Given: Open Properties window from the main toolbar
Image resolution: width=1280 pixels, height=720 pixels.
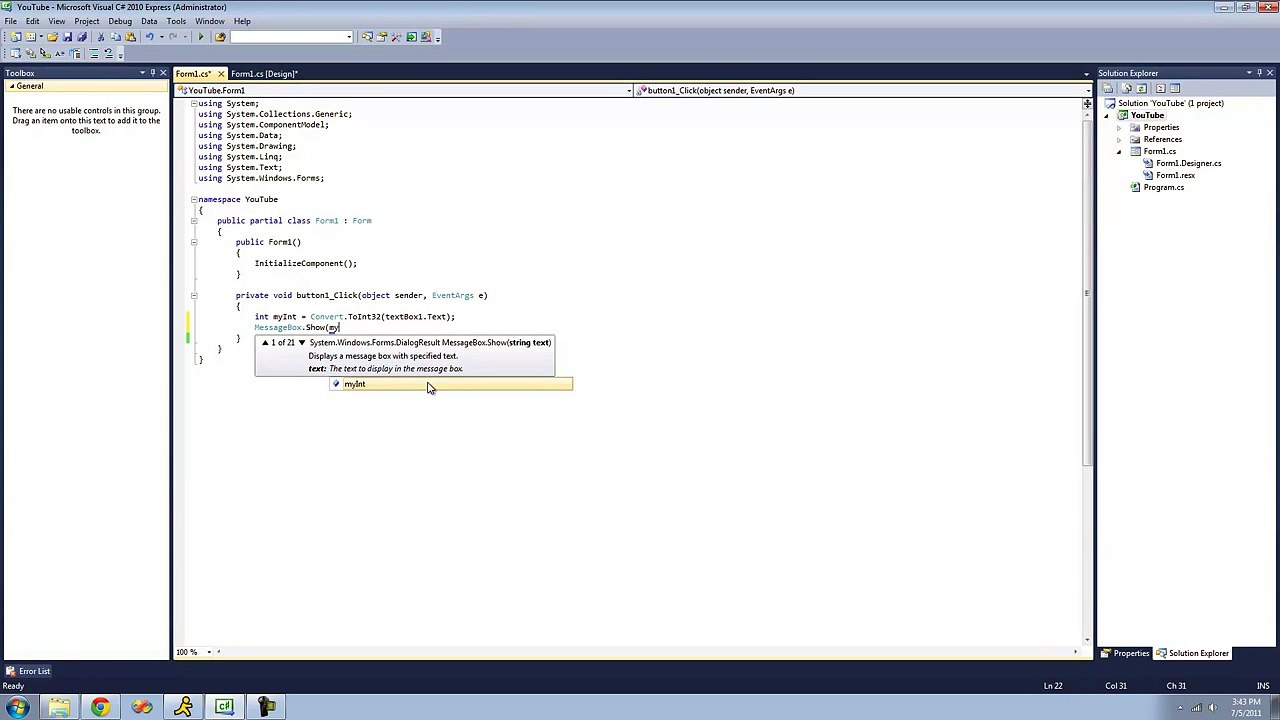Looking at the screenshot, I should 382,37.
